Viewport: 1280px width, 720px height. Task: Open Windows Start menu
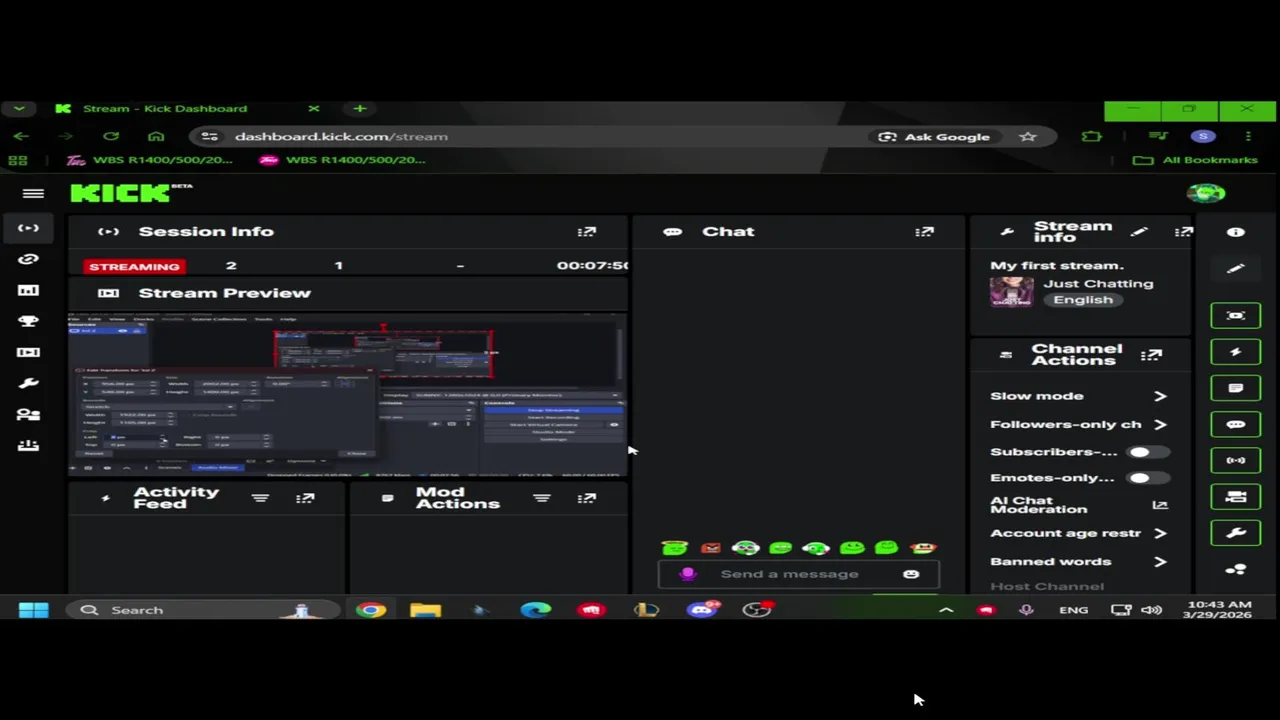point(33,610)
